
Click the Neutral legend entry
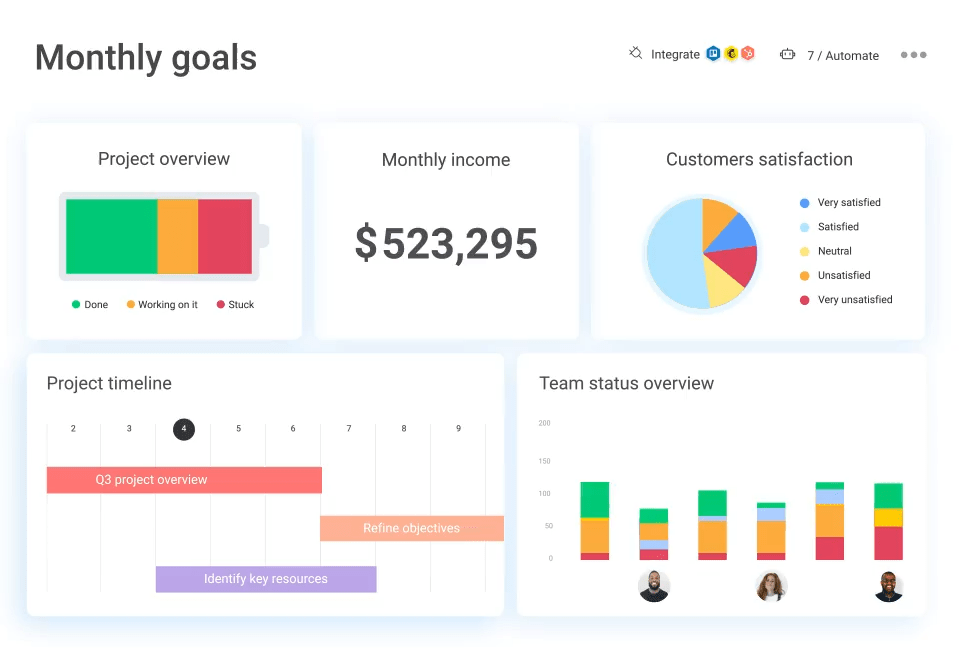click(x=826, y=251)
